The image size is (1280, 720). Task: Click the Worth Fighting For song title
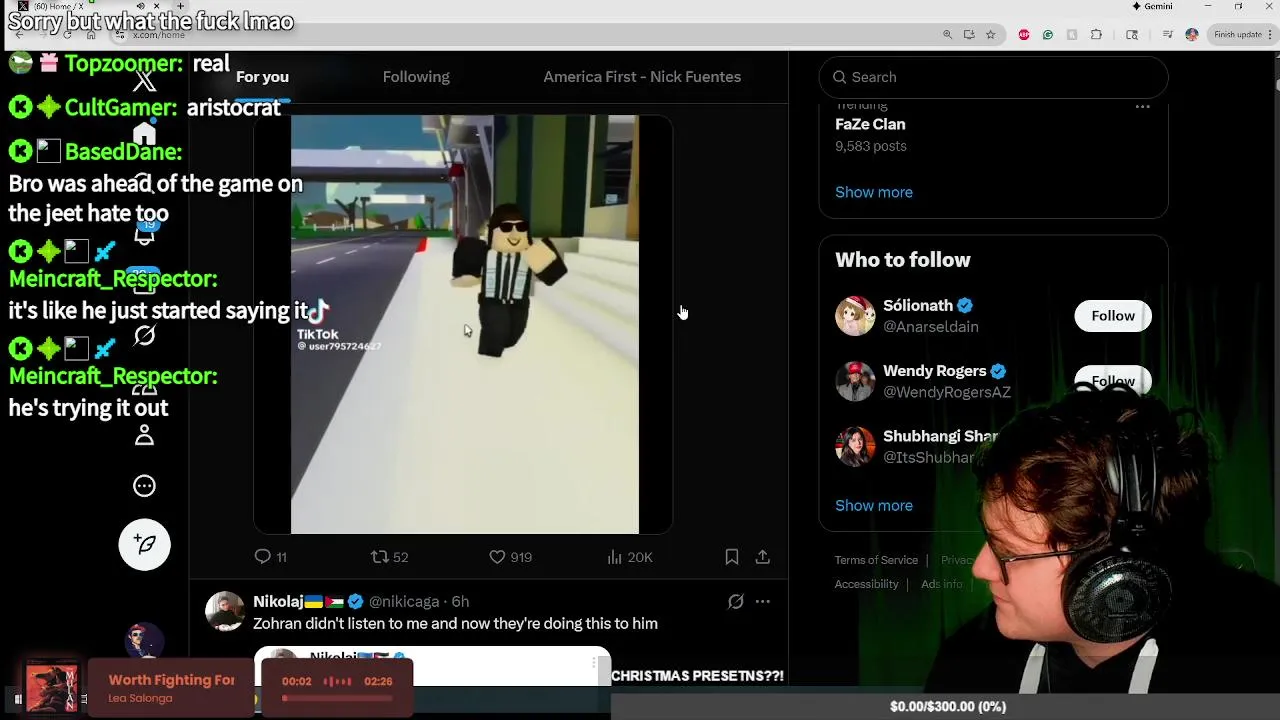171,680
